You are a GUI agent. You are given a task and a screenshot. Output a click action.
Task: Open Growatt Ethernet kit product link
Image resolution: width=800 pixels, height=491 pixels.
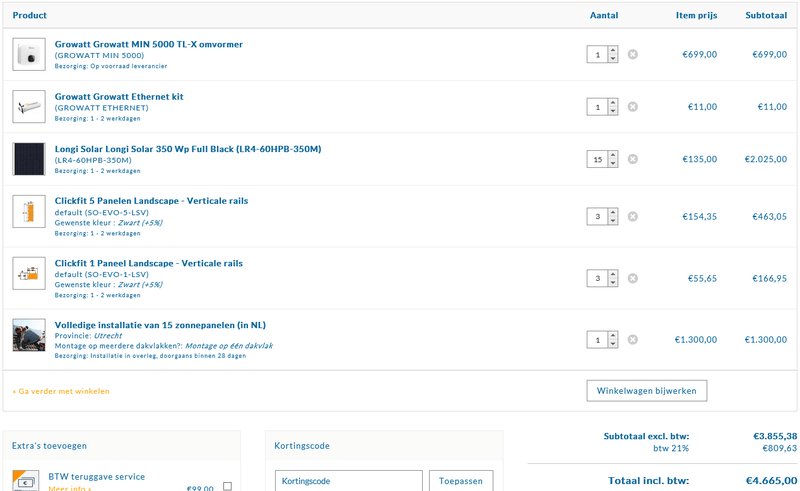tap(119, 96)
